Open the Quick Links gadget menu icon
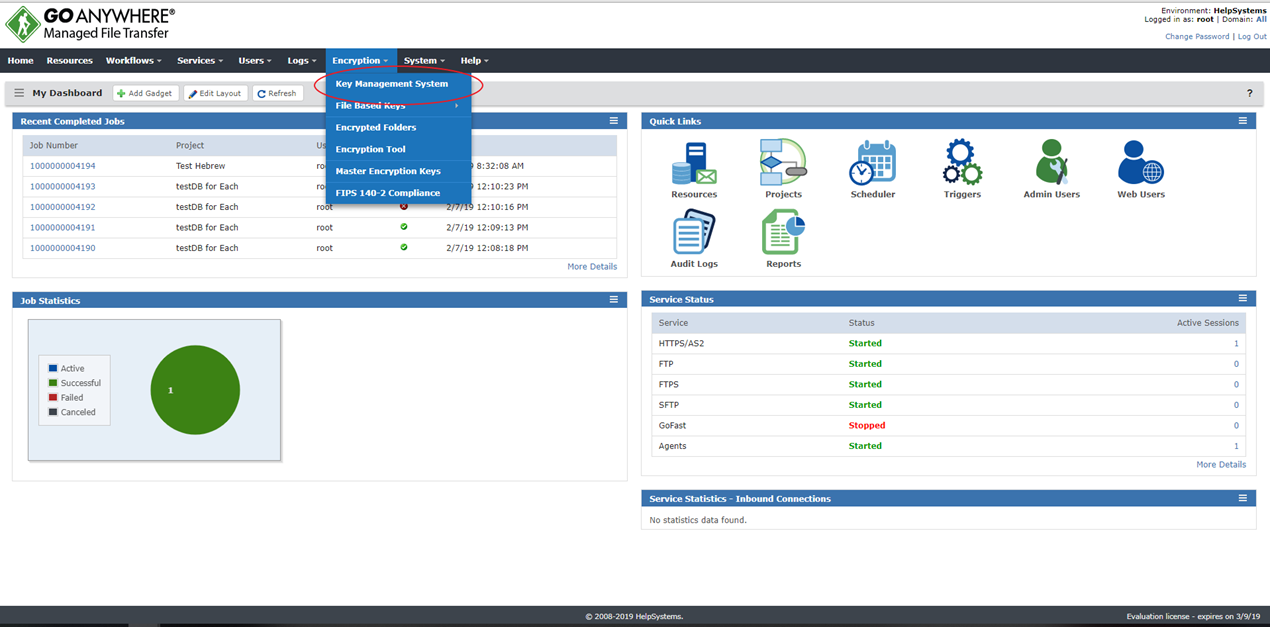The image size is (1270, 627). [x=1243, y=121]
